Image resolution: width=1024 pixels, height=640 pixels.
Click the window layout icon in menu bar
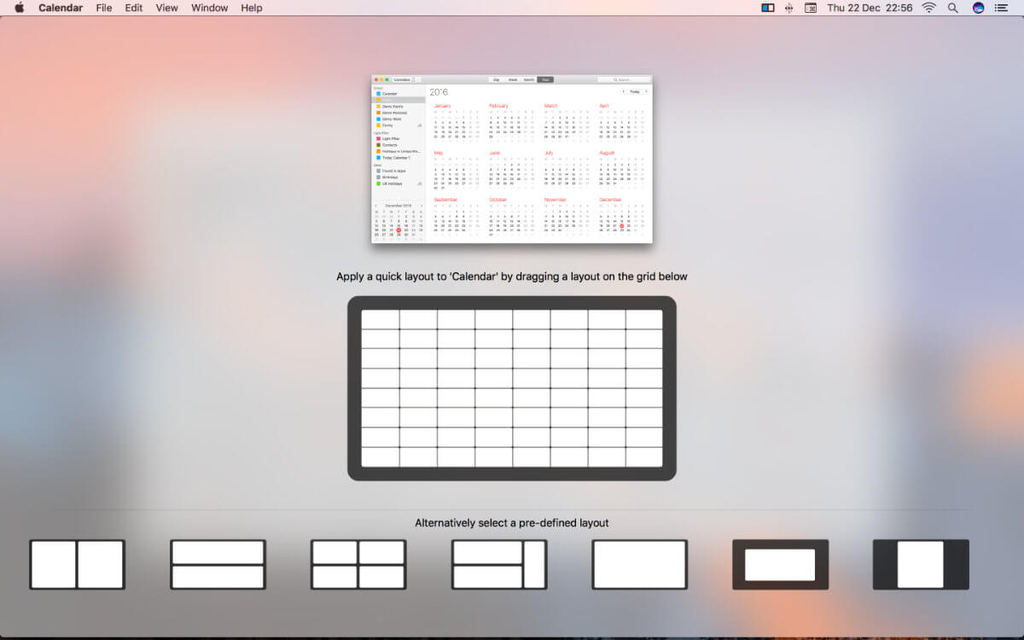coord(768,8)
